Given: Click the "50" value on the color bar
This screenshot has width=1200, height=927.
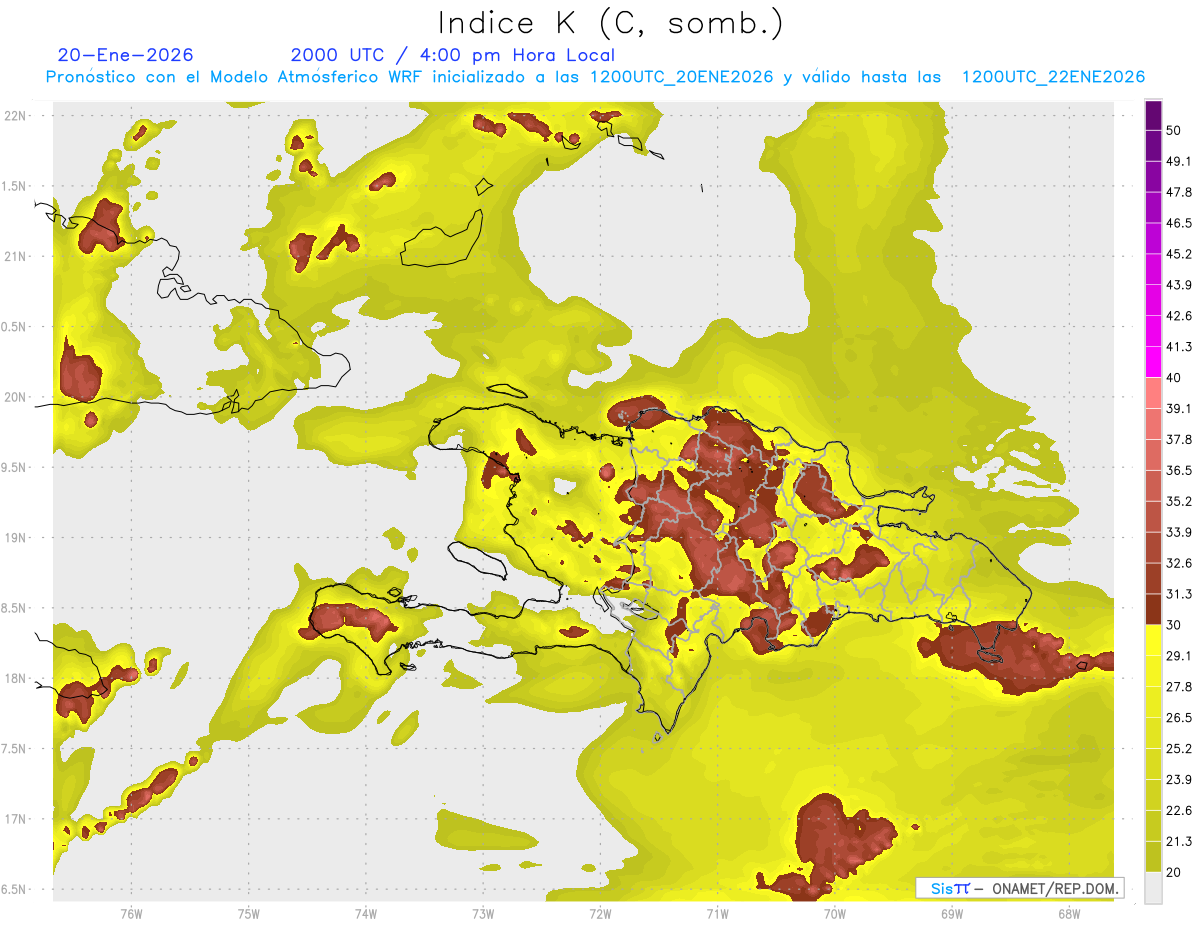Looking at the screenshot, I should point(1175,130).
